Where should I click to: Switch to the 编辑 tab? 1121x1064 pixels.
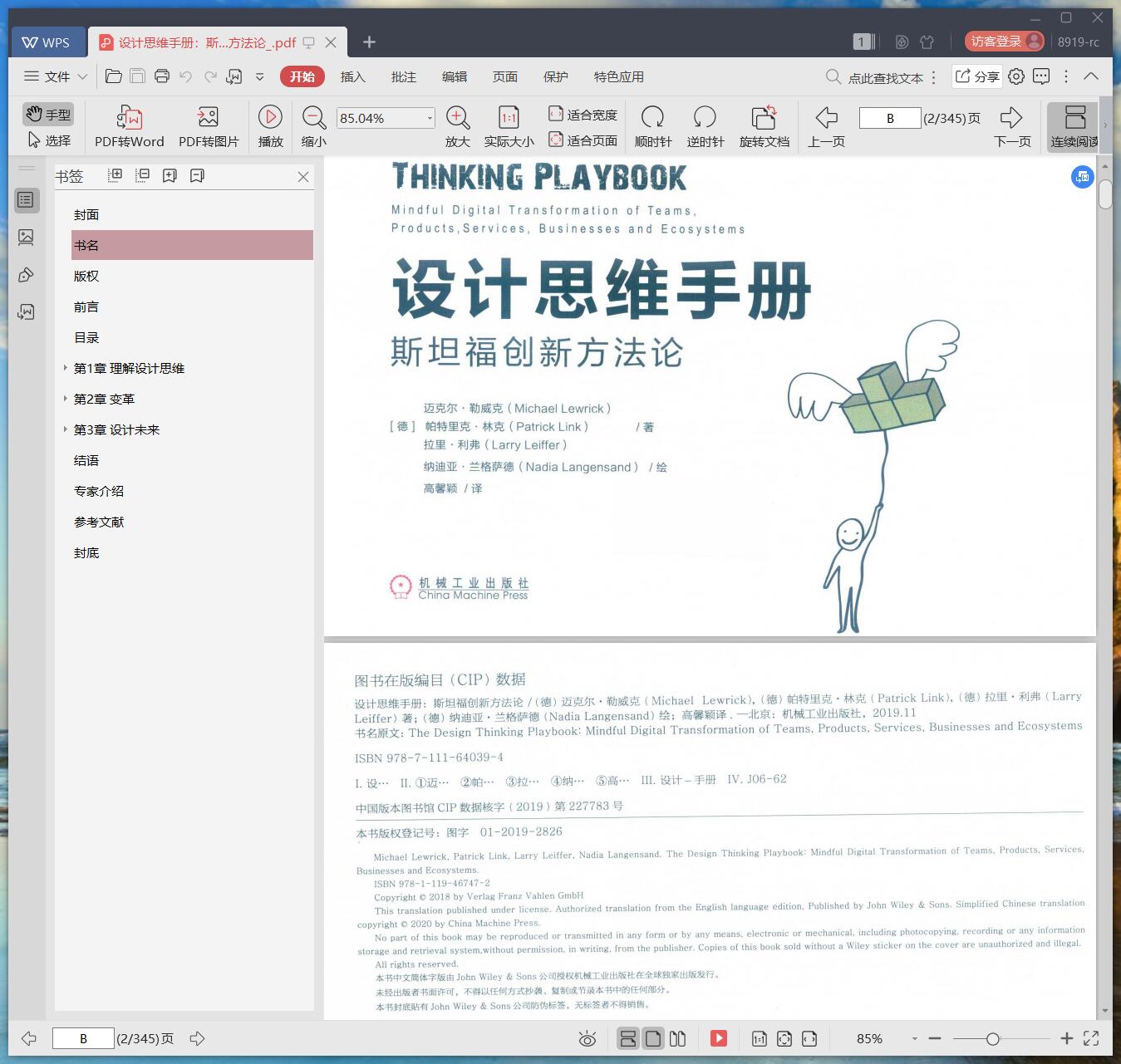pyautogui.click(x=454, y=76)
